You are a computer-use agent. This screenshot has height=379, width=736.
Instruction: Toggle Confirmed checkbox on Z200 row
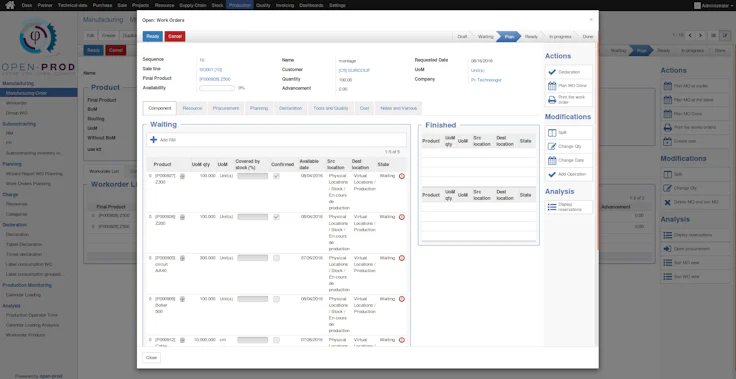276,217
